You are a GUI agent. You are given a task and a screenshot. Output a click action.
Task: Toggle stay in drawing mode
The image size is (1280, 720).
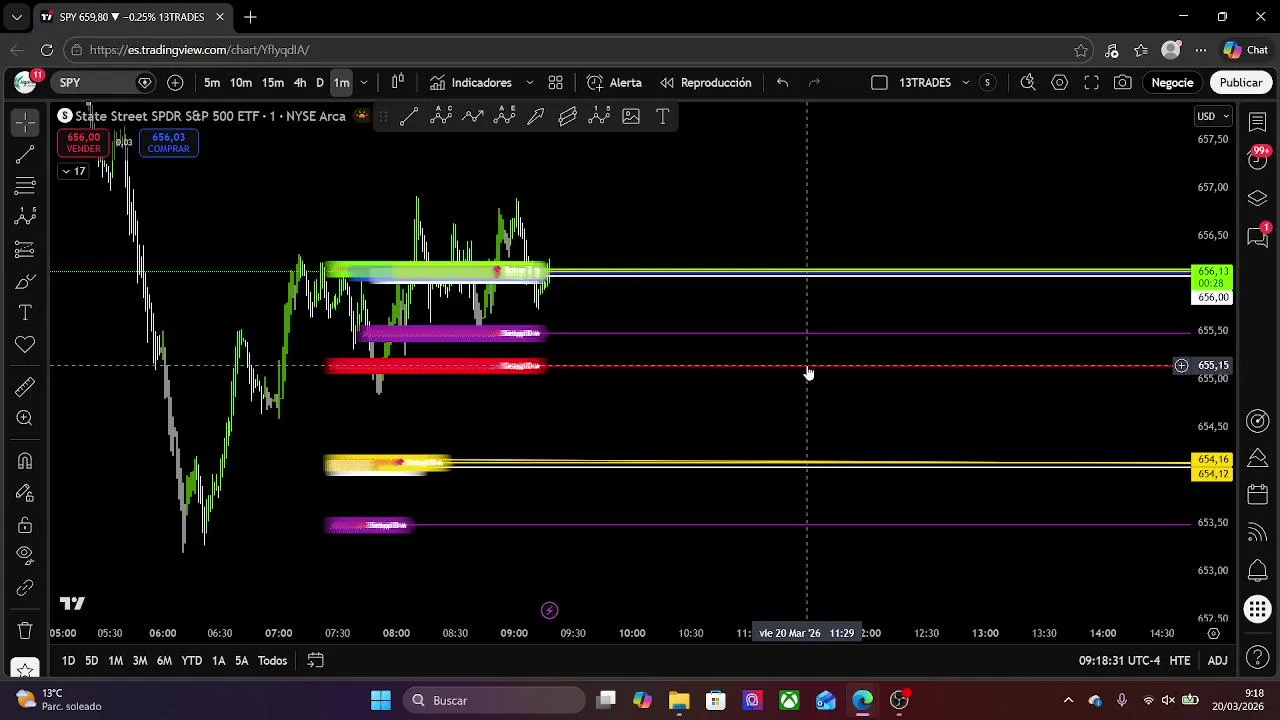[x=25, y=493]
